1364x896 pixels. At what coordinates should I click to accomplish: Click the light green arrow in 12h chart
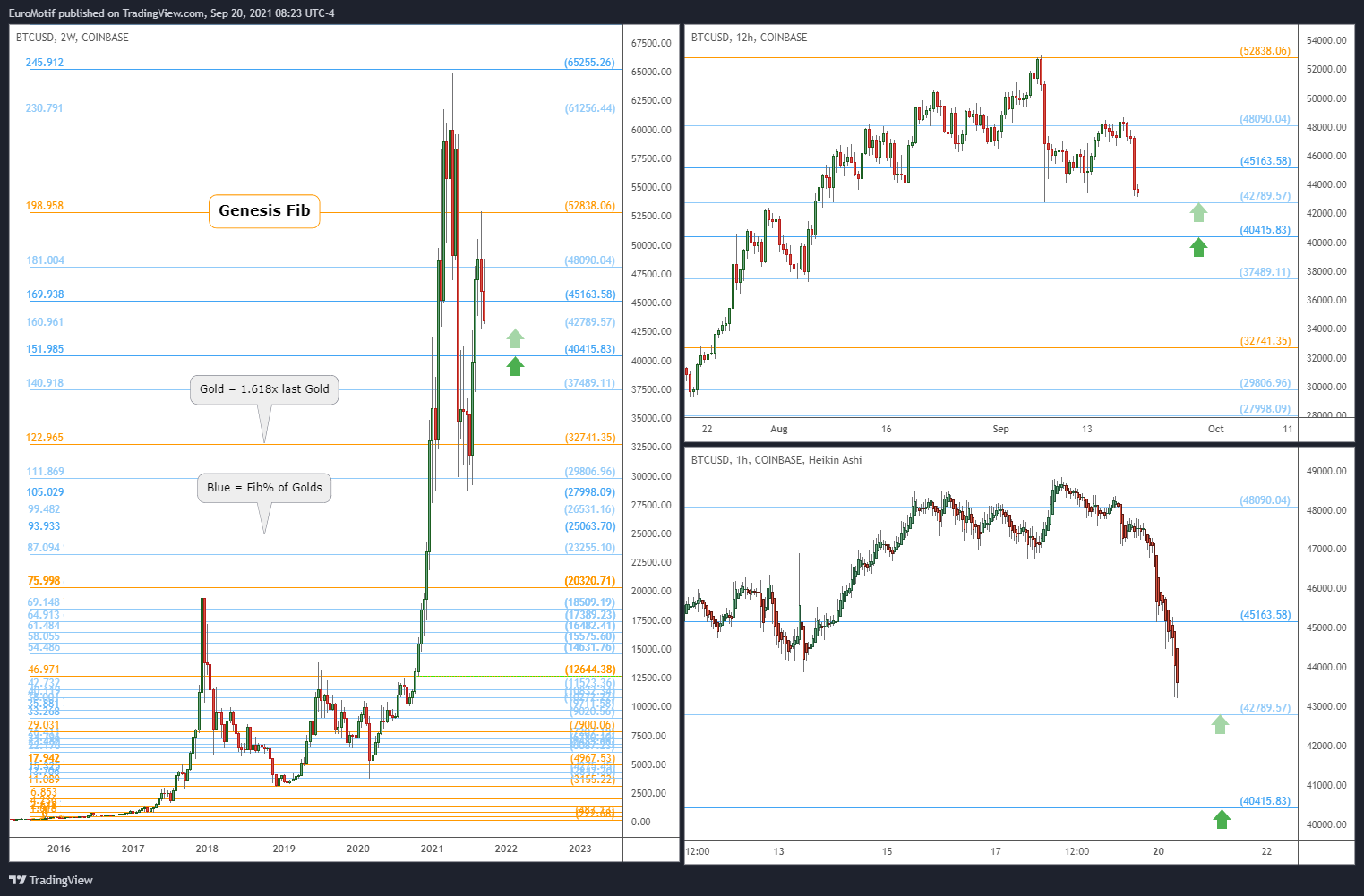(1198, 212)
